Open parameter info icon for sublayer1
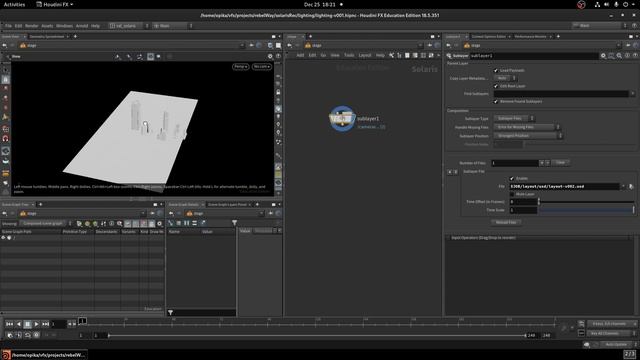640x360 pixels. (x=627, y=56)
